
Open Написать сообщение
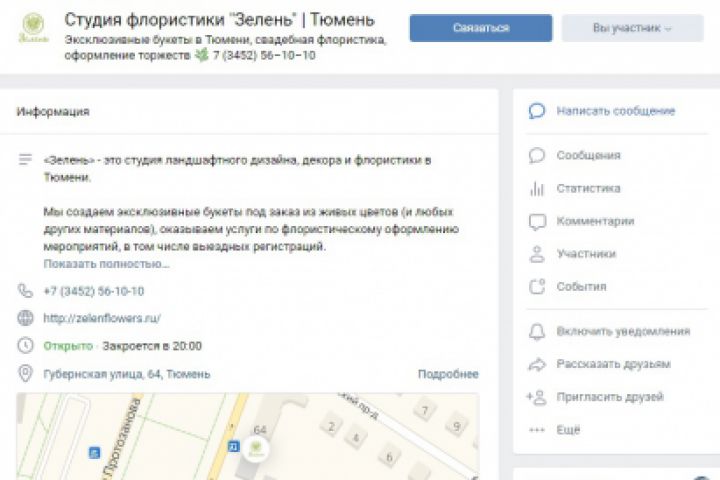(x=616, y=111)
